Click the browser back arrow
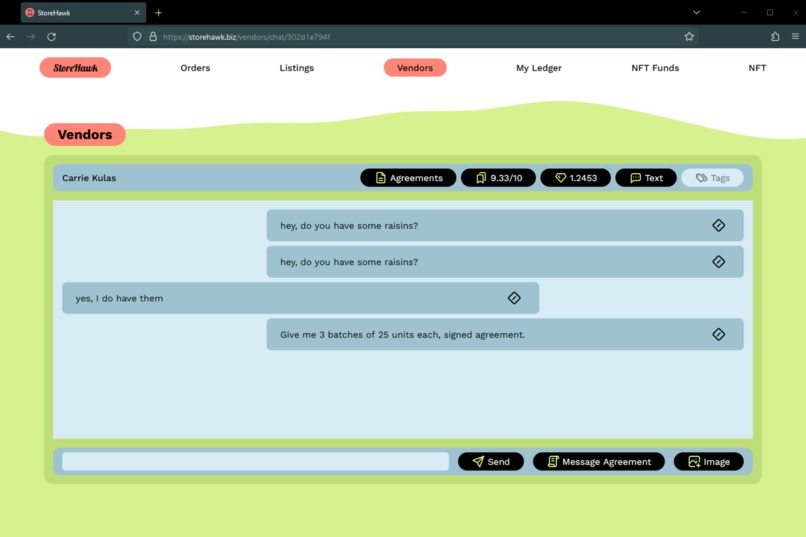This screenshot has height=537, width=806. (x=10, y=36)
